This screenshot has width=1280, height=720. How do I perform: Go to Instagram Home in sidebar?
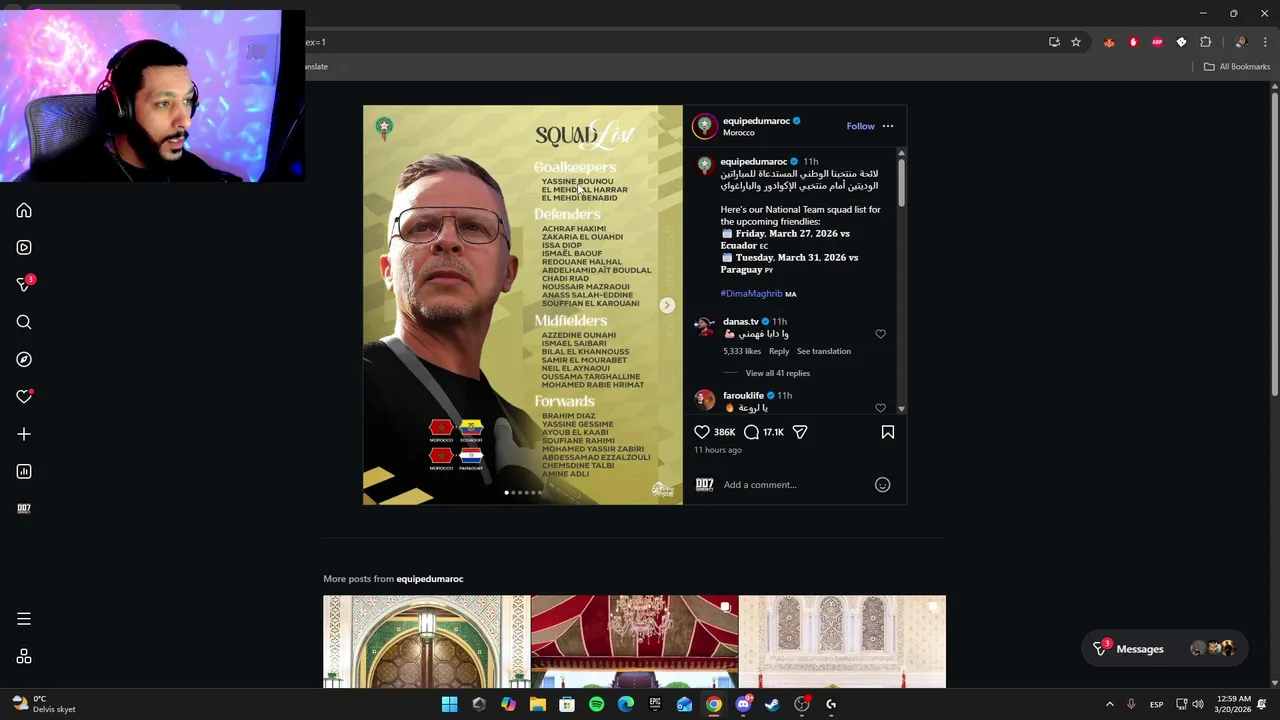point(24,211)
